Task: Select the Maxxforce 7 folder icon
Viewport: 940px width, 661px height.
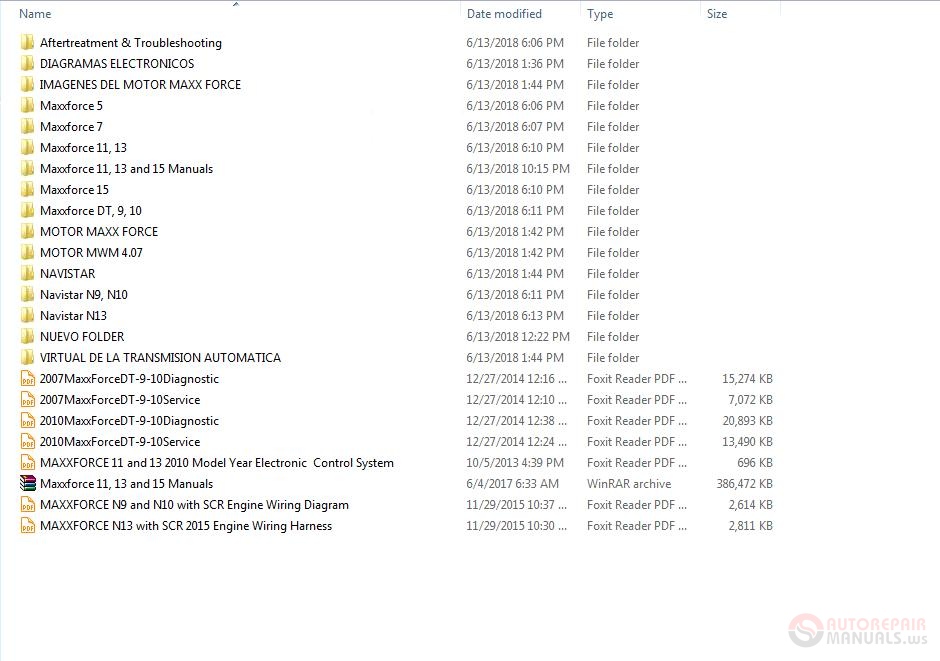Action: pos(28,126)
